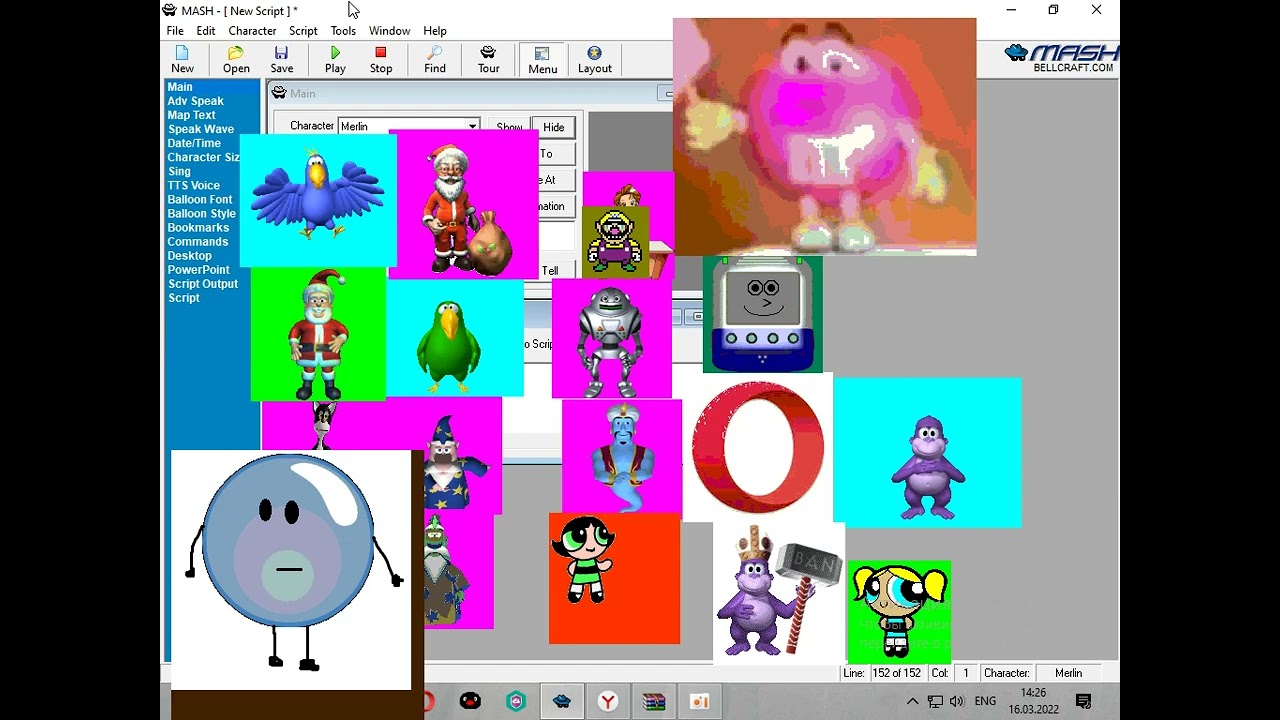Click the purple gorilla on cyan background
This screenshot has width=1280, height=720.
(x=927, y=453)
